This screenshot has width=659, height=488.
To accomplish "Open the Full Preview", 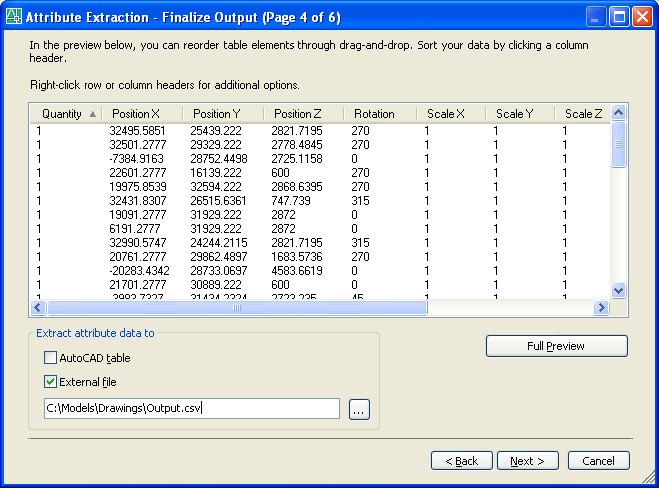I will (556, 346).
